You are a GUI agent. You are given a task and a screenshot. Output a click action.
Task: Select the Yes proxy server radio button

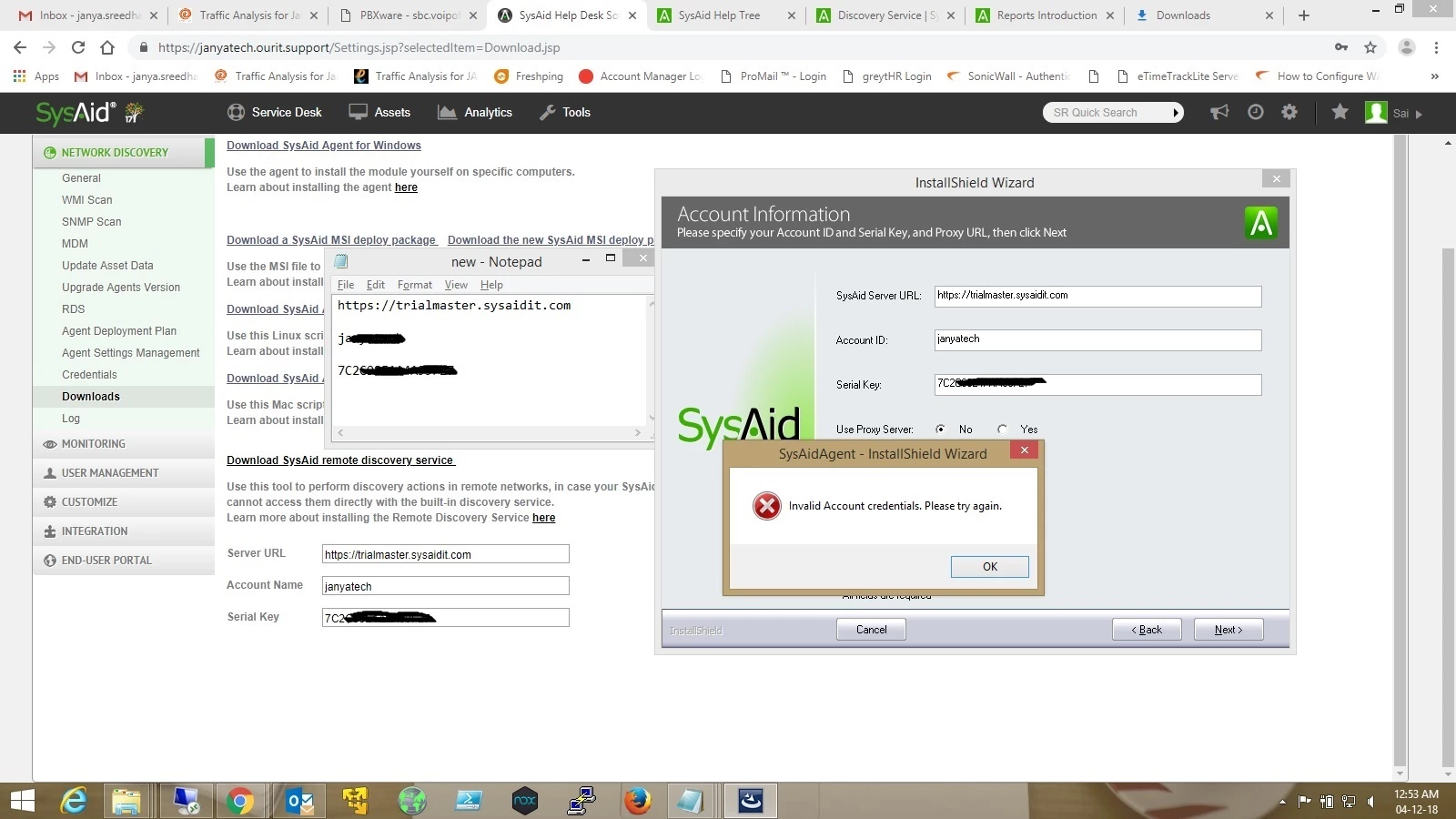coord(1002,429)
